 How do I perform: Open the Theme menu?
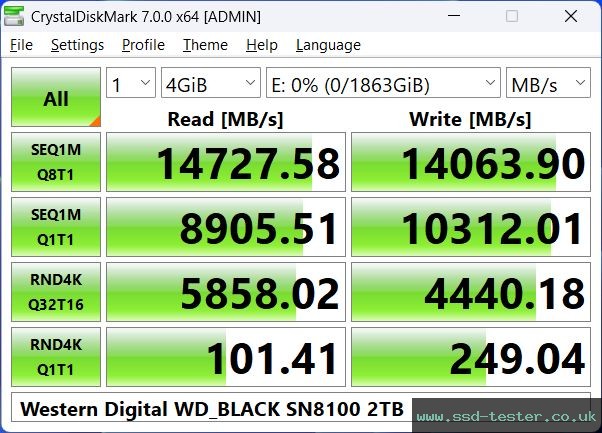pyautogui.click(x=205, y=45)
